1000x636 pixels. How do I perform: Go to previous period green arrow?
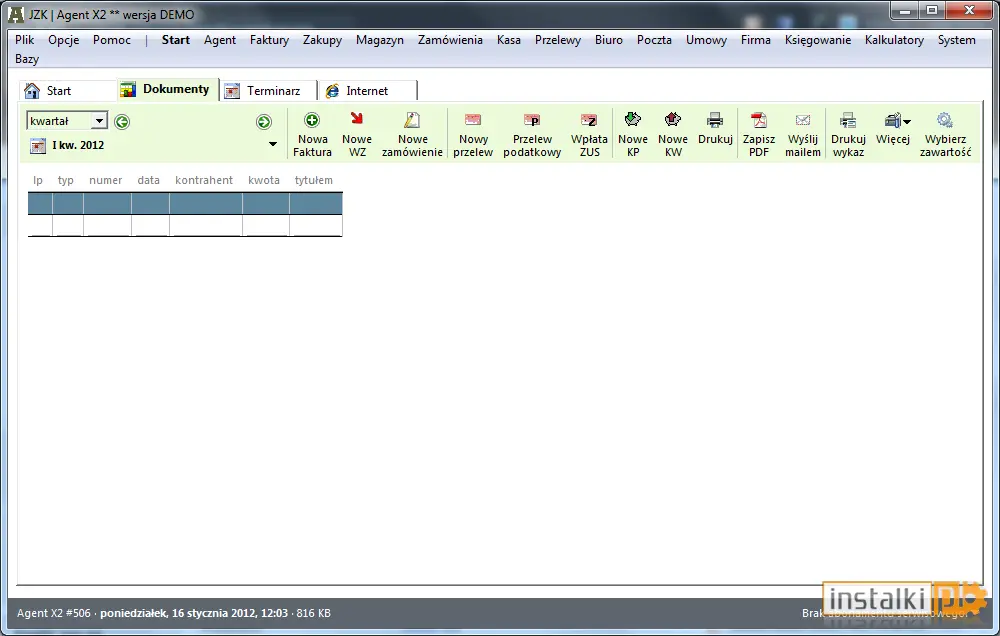[x=122, y=121]
